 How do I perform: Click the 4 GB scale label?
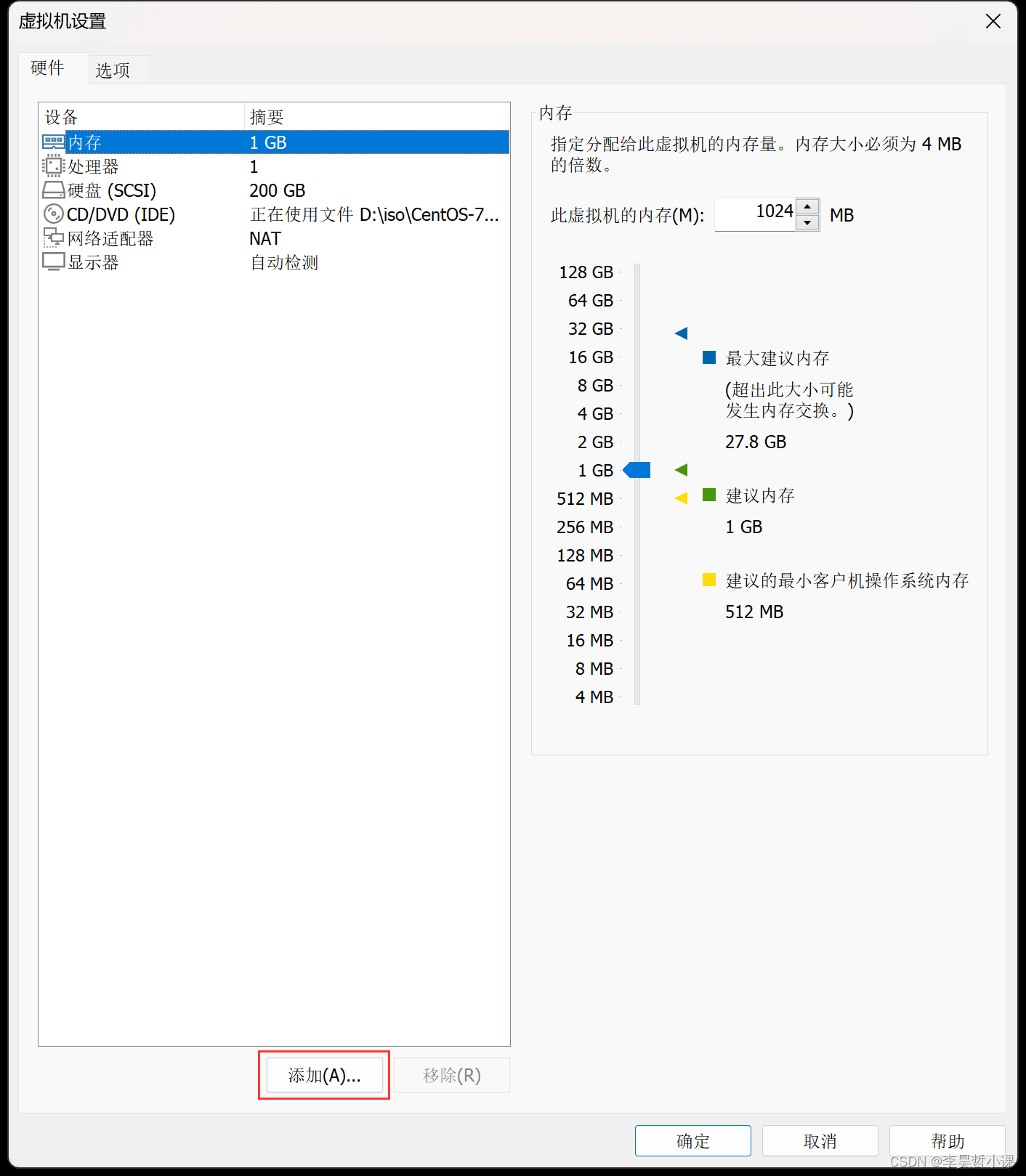point(595,413)
